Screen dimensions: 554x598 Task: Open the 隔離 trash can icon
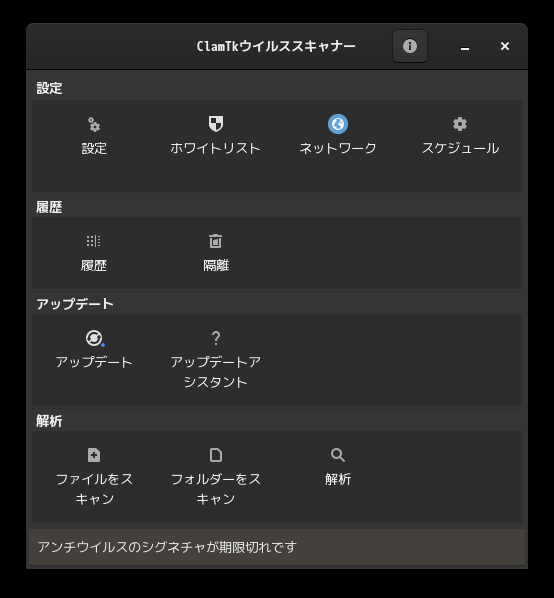pyautogui.click(x=216, y=241)
